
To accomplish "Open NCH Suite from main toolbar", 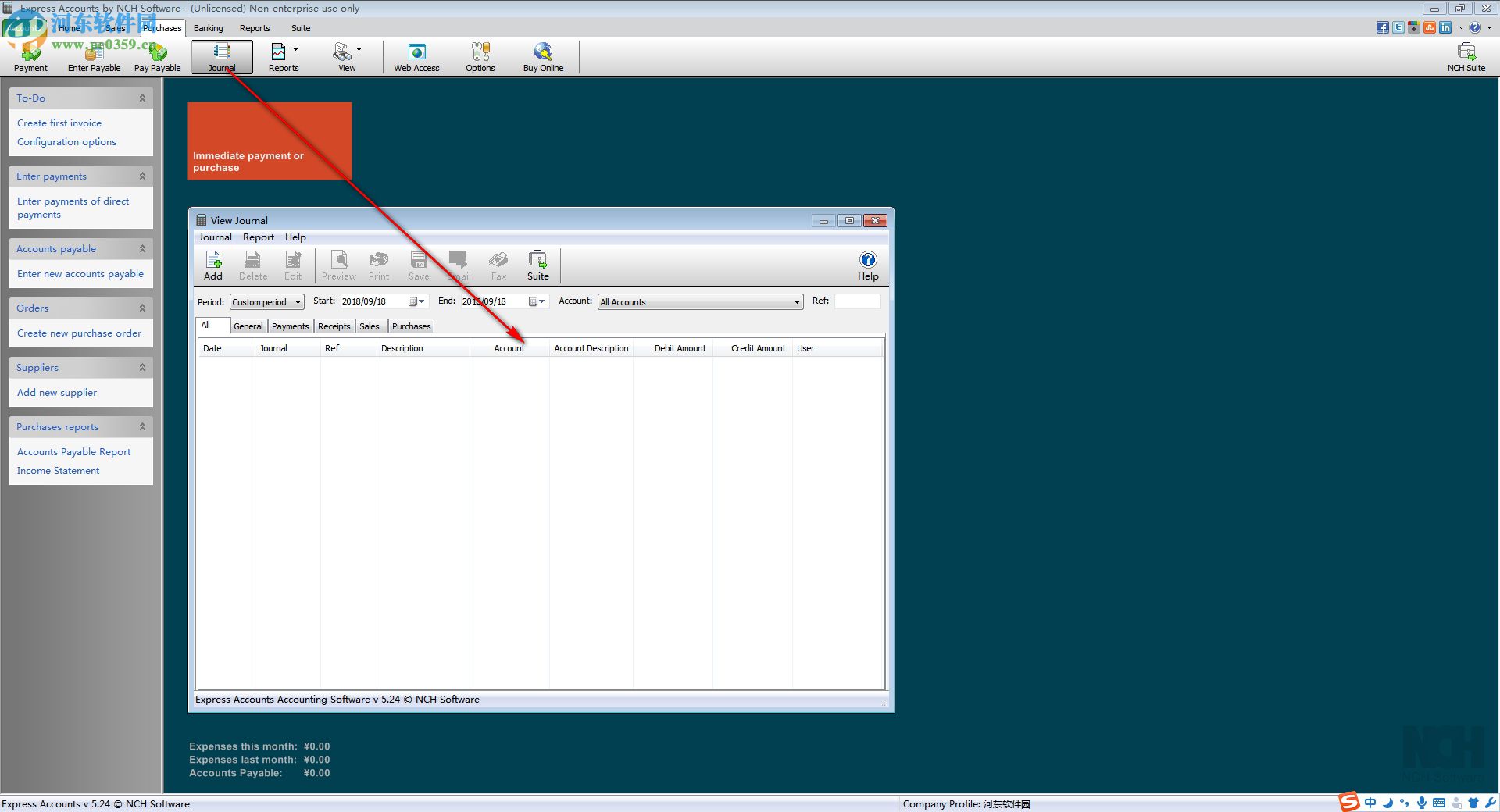I will pyautogui.click(x=1466, y=57).
